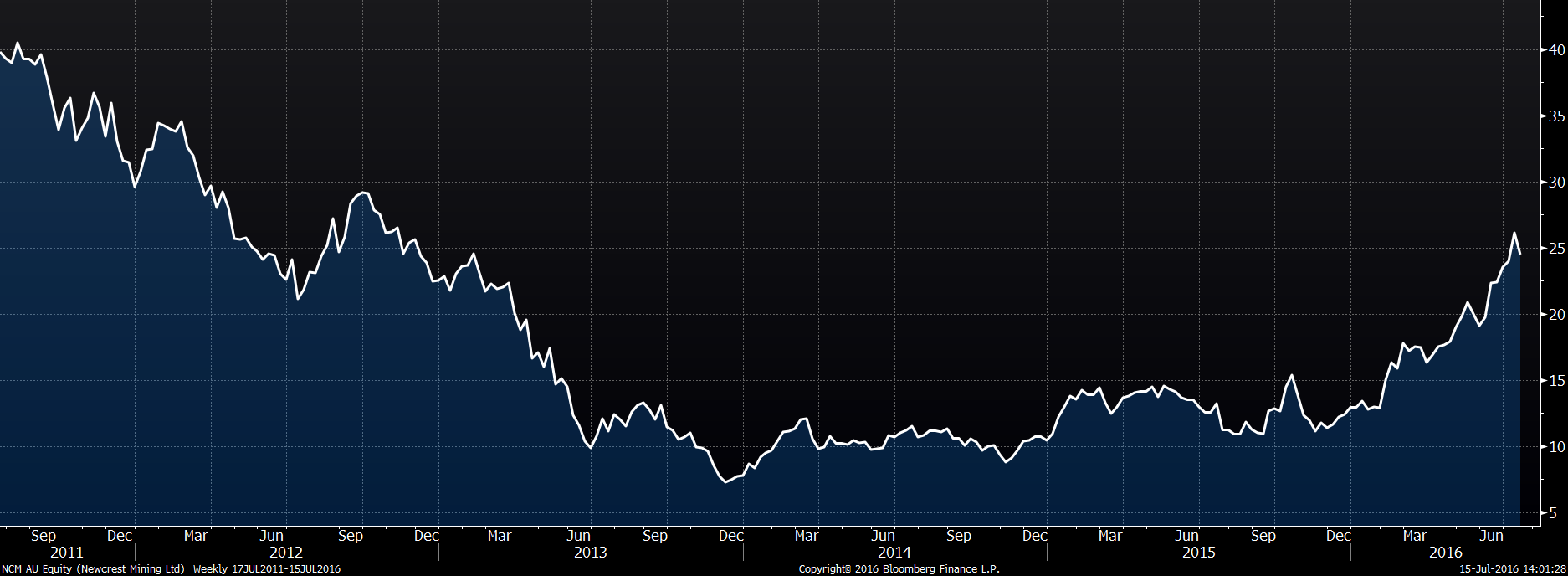Click the 20 price axis label
The width and height of the screenshot is (1568, 576).
(1556, 315)
